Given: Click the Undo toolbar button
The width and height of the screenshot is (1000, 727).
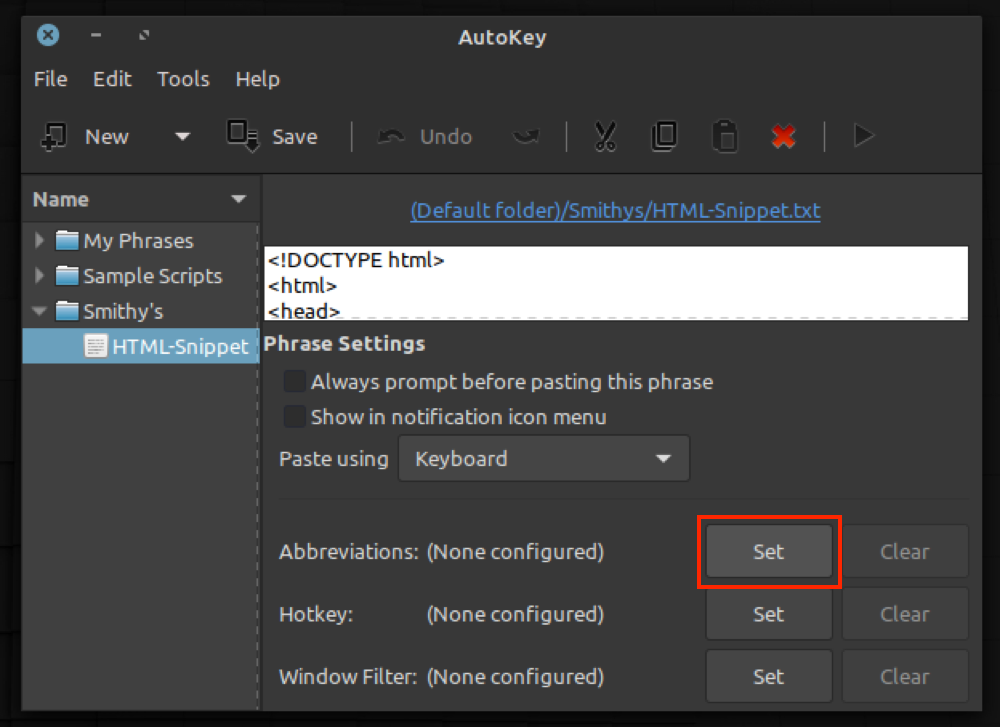Looking at the screenshot, I should tap(425, 136).
